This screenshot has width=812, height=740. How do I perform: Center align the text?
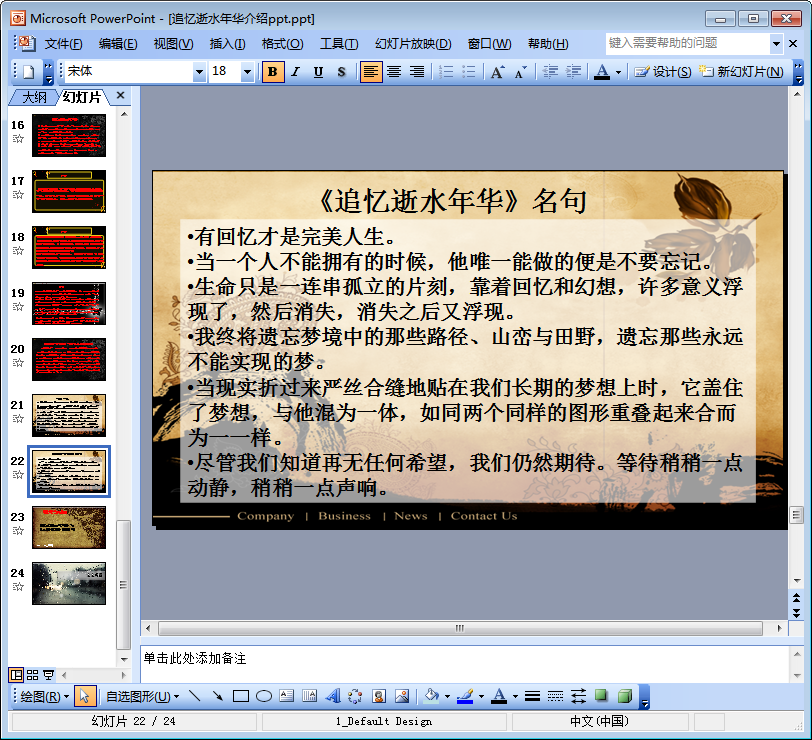coord(394,71)
